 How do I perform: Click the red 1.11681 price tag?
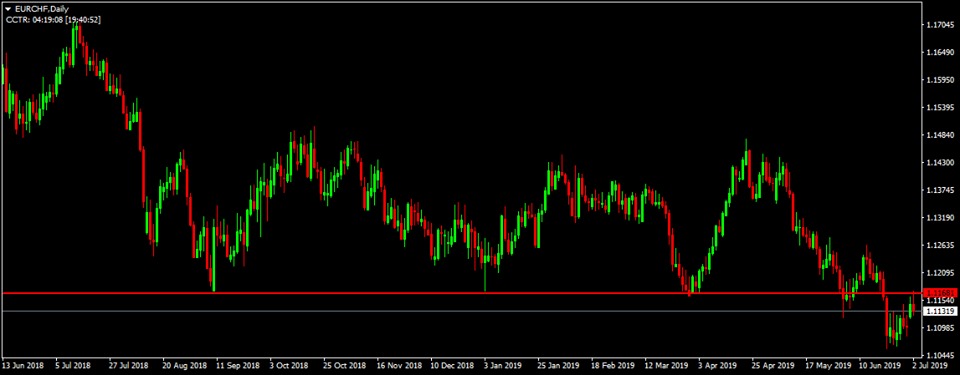coord(939,293)
